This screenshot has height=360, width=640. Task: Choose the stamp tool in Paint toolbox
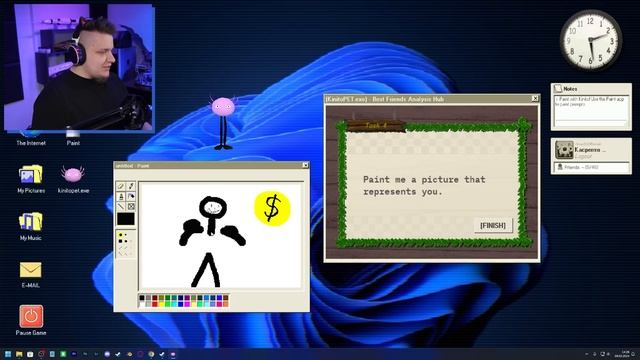click(121, 197)
